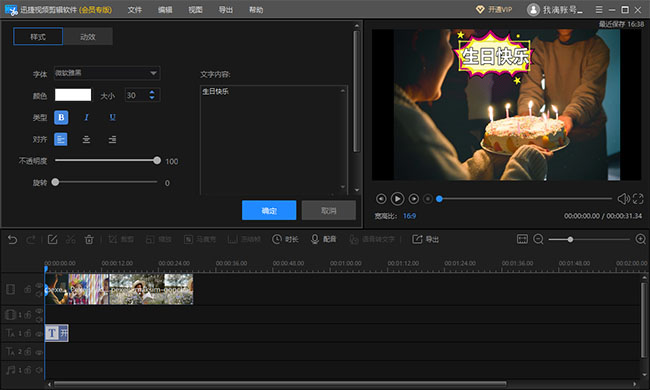
Task: Click the redo arrow in the timeline toolbar
Action: click(31, 240)
